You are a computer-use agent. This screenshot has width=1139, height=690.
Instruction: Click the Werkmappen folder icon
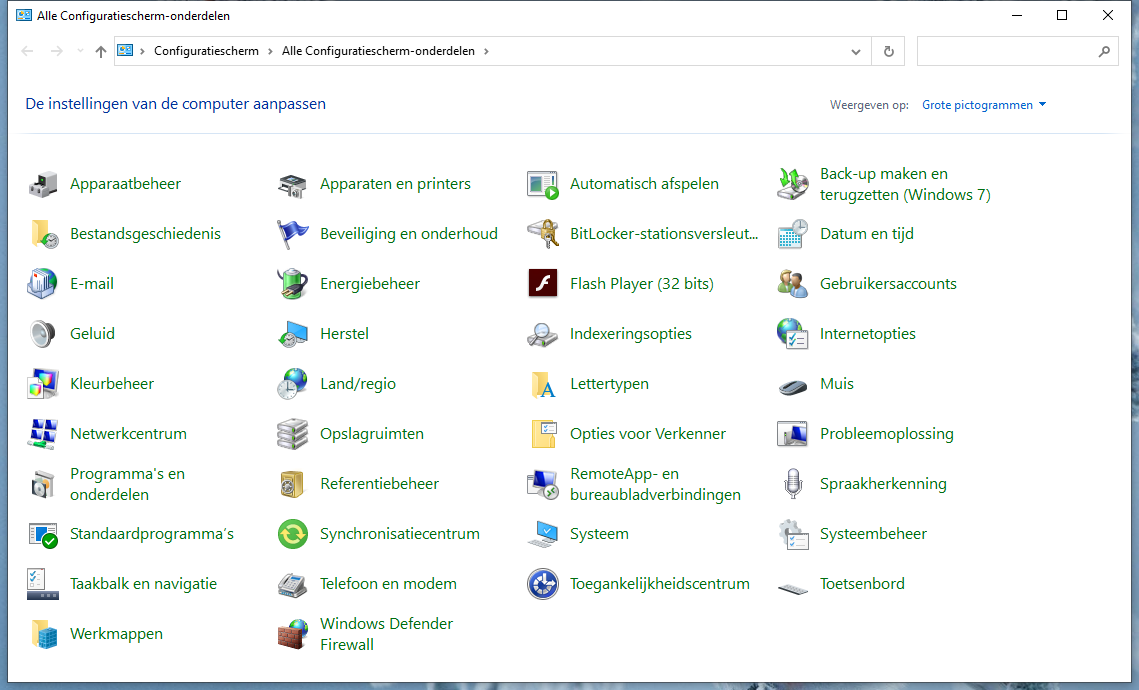(x=43, y=634)
